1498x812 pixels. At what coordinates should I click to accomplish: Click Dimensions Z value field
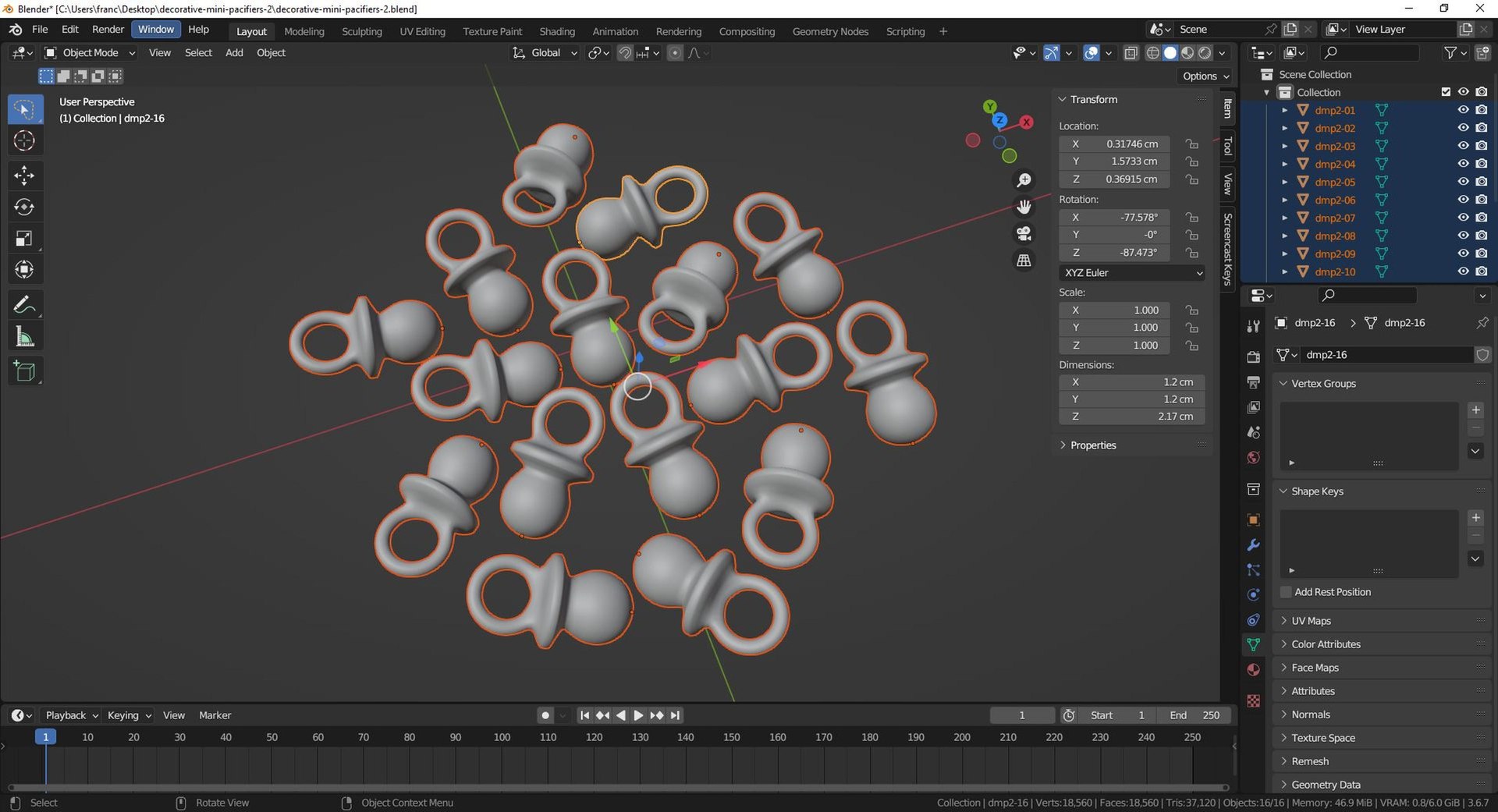tap(1132, 417)
